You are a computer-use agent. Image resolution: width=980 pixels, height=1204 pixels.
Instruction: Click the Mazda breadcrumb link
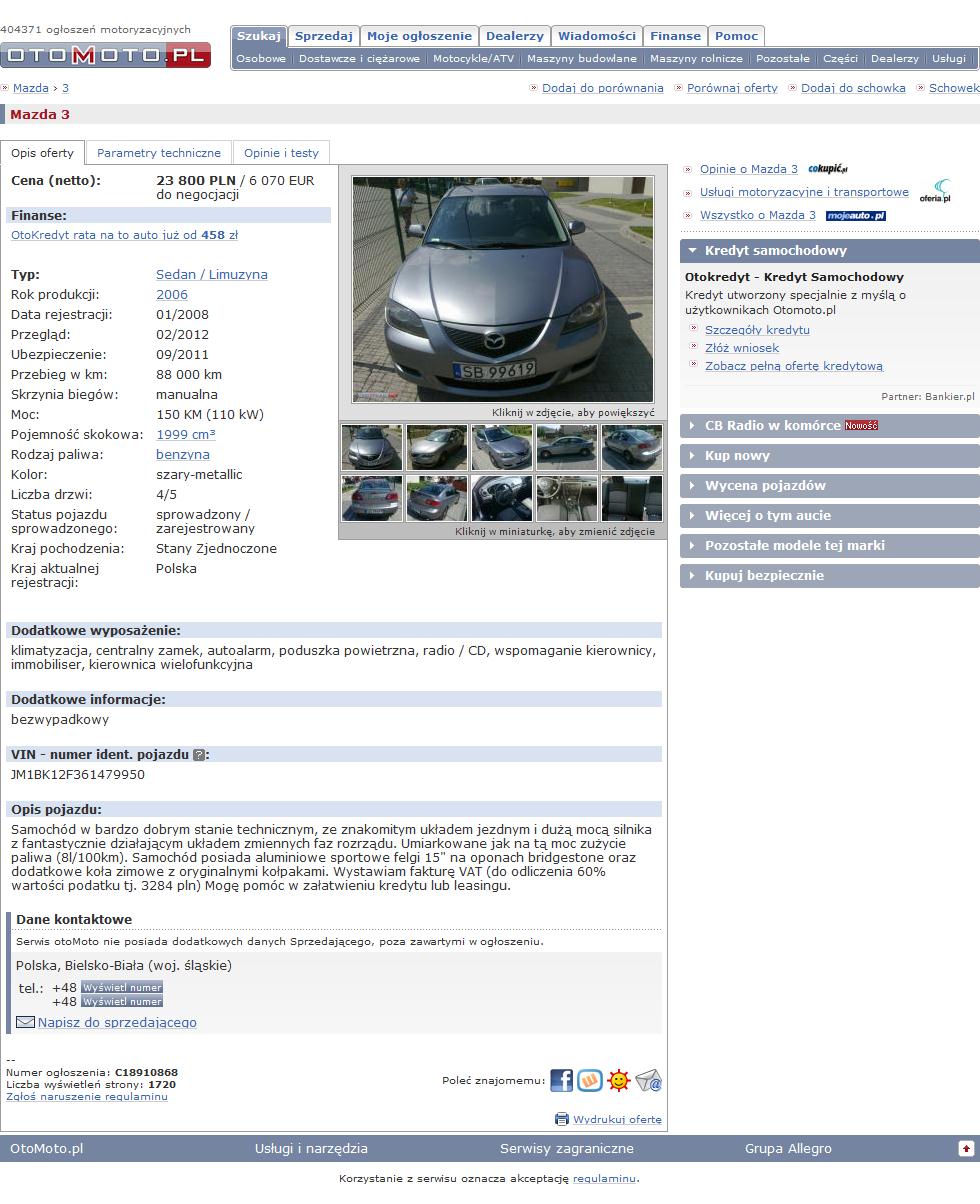pos(30,88)
